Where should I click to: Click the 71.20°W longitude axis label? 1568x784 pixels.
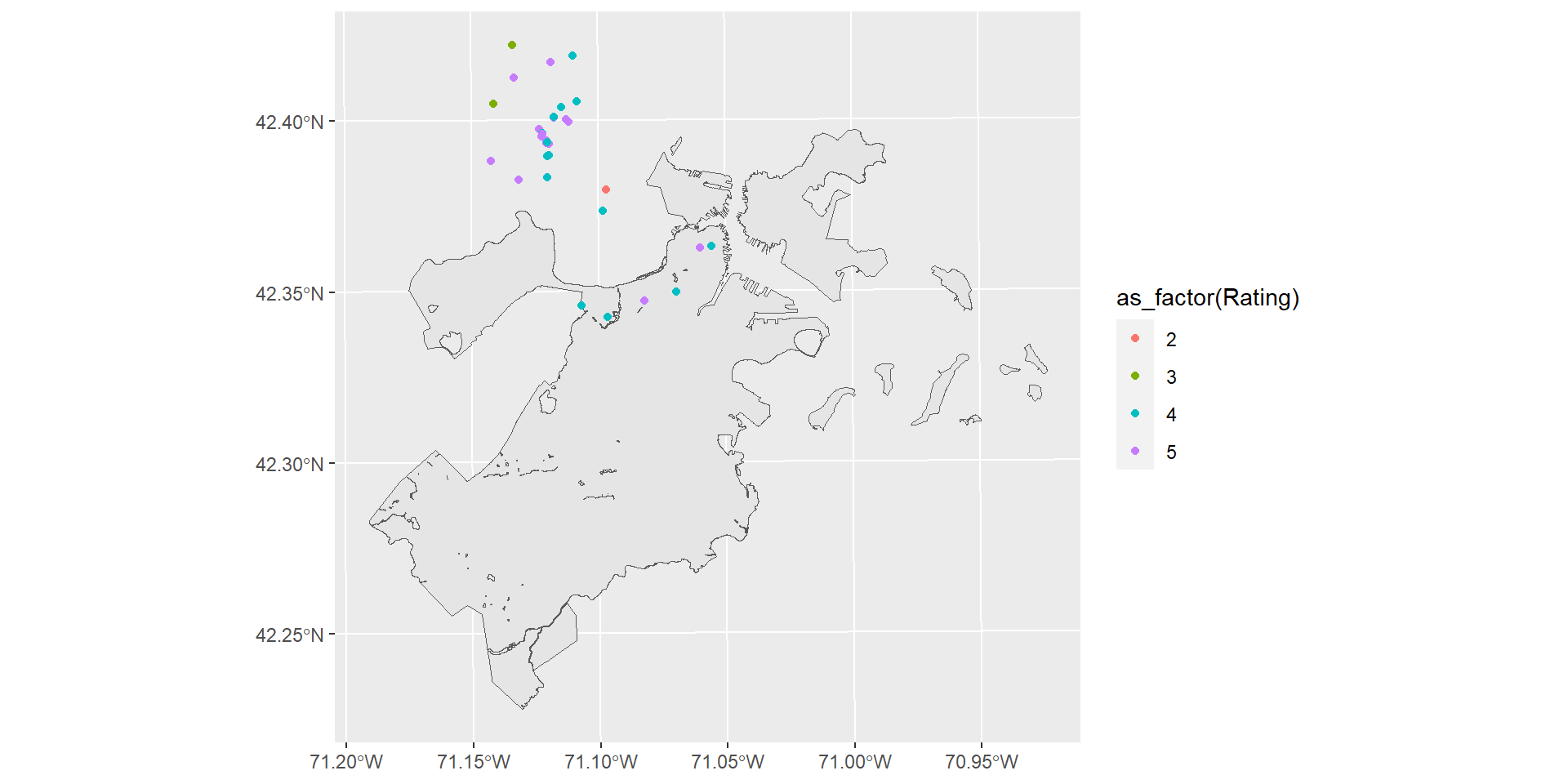point(346,762)
